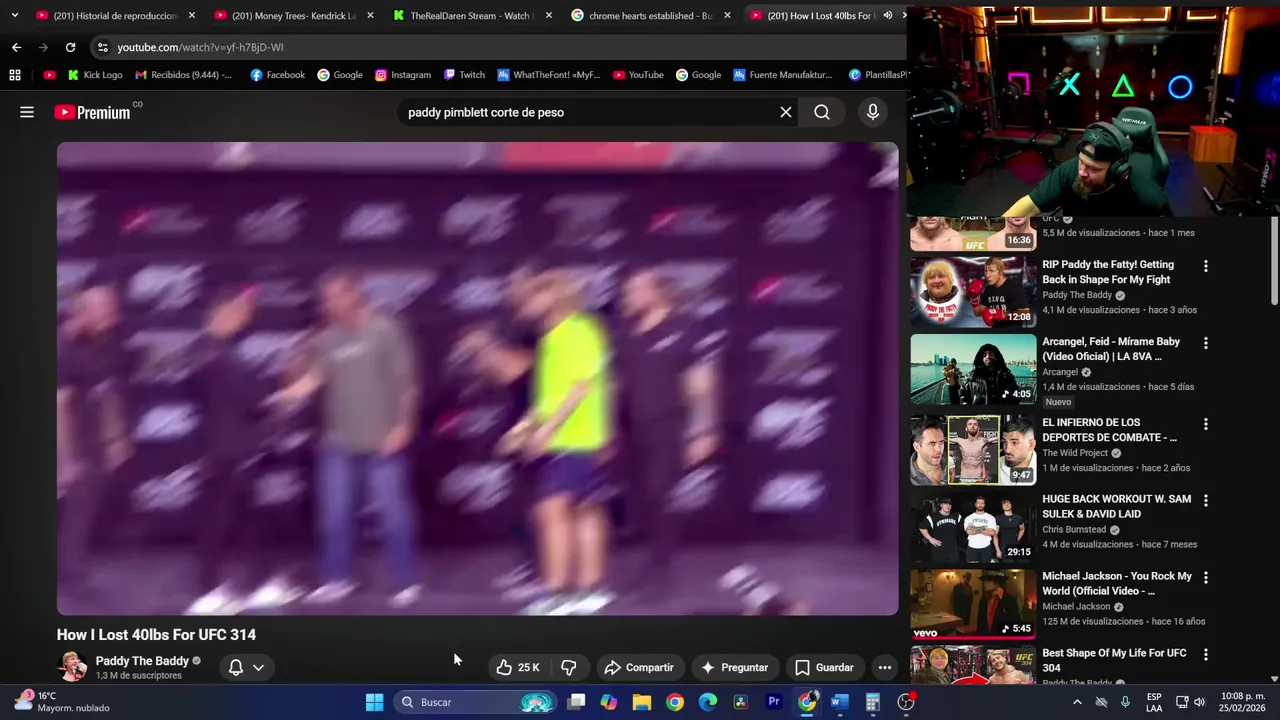Start voice search with microphone icon
This screenshot has height=720, width=1280.
[x=873, y=112]
